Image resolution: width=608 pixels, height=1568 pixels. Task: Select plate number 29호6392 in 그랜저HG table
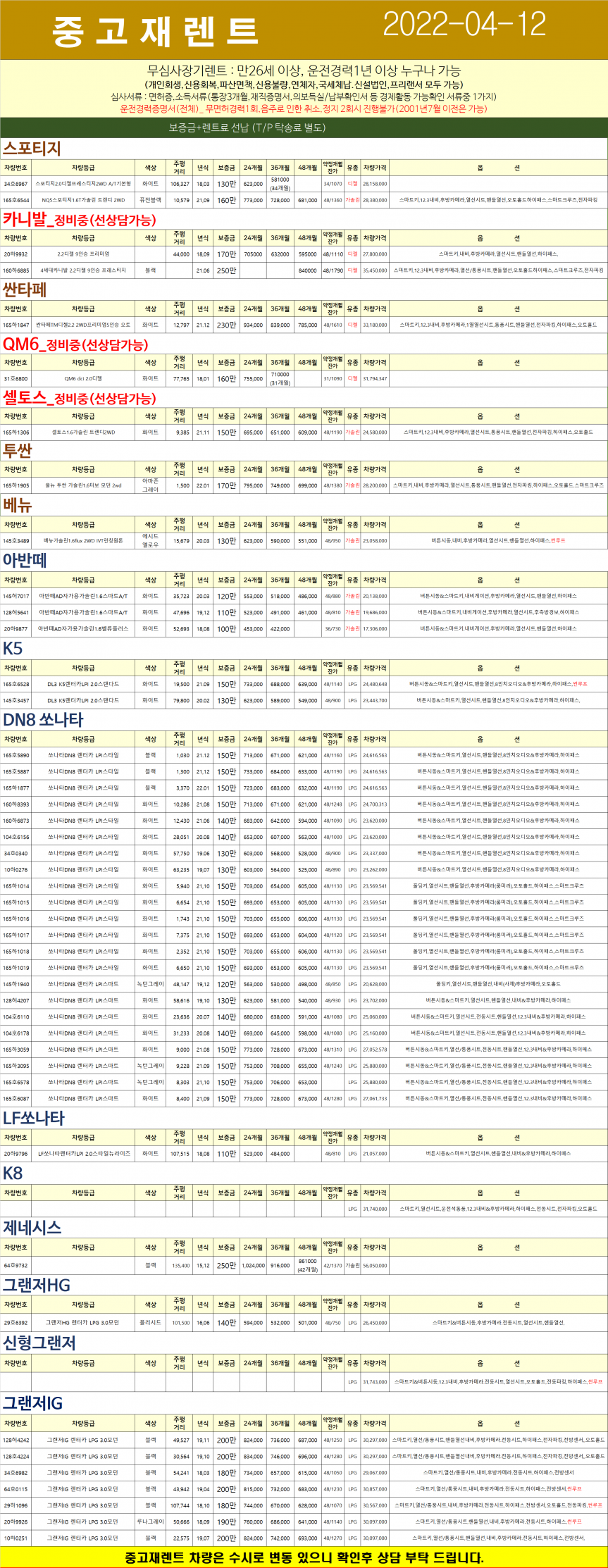click(15, 1322)
